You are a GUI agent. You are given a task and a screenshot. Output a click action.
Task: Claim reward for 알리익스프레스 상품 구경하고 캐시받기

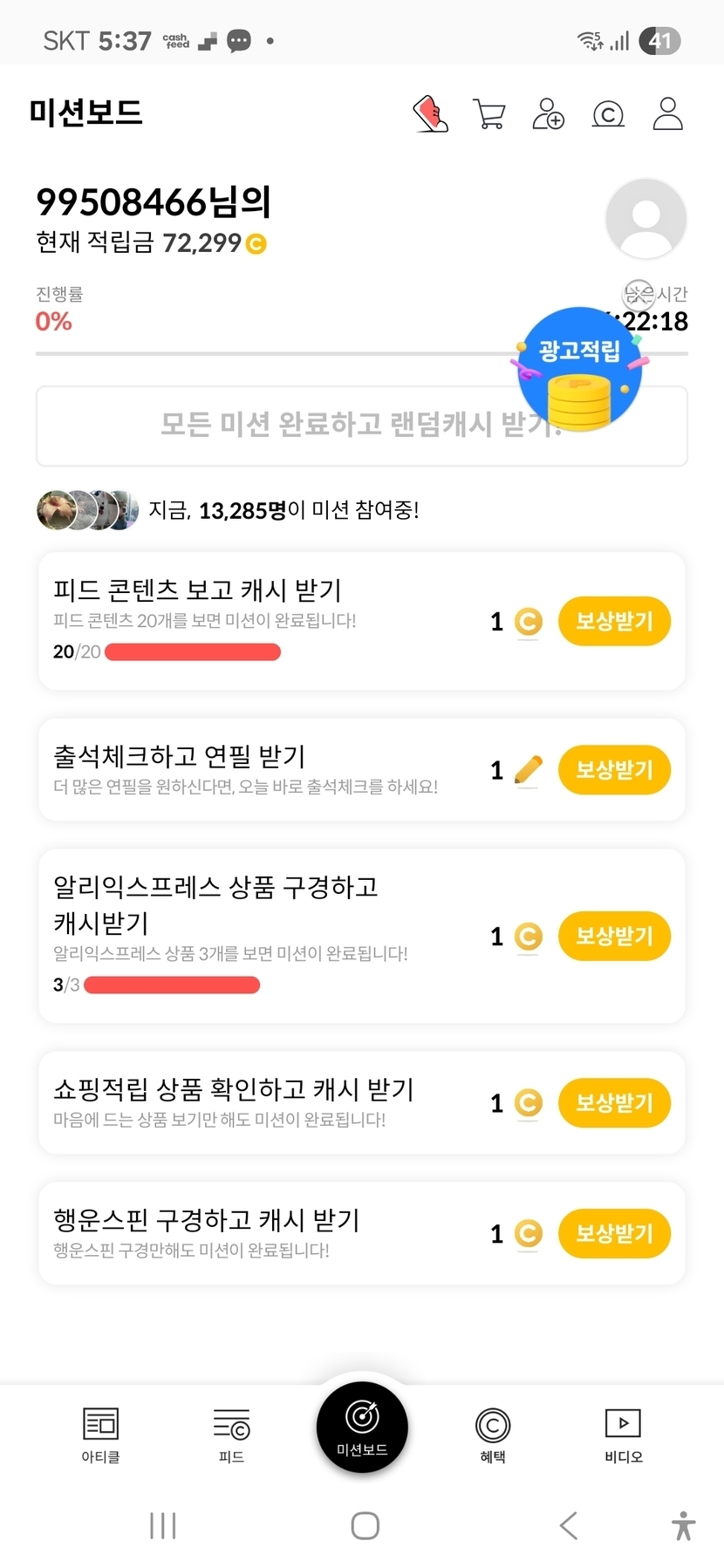pos(614,937)
